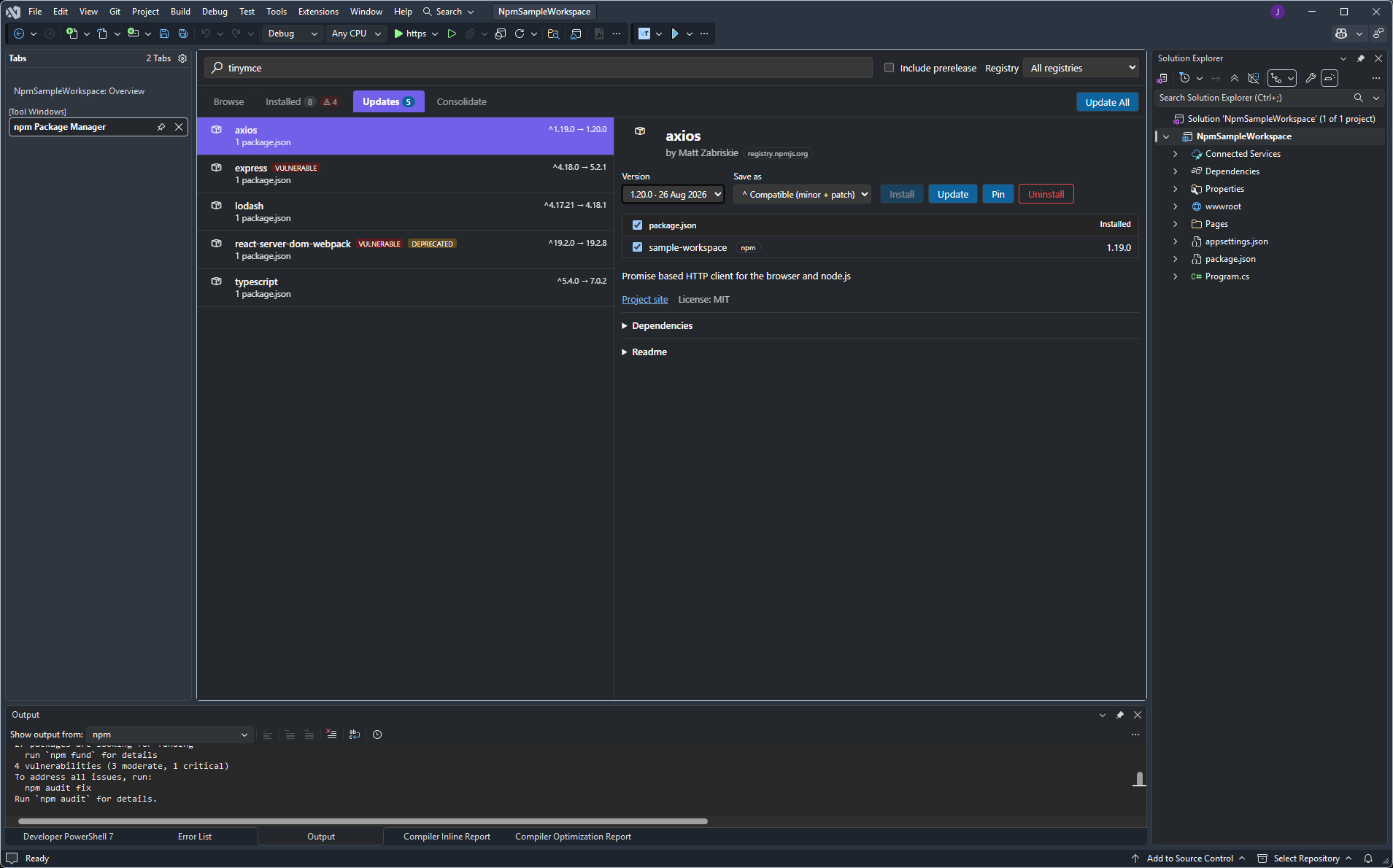Open Tabs panel settings gear
Image resolution: width=1393 pixels, height=868 pixels.
pyautogui.click(x=182, y=58)
